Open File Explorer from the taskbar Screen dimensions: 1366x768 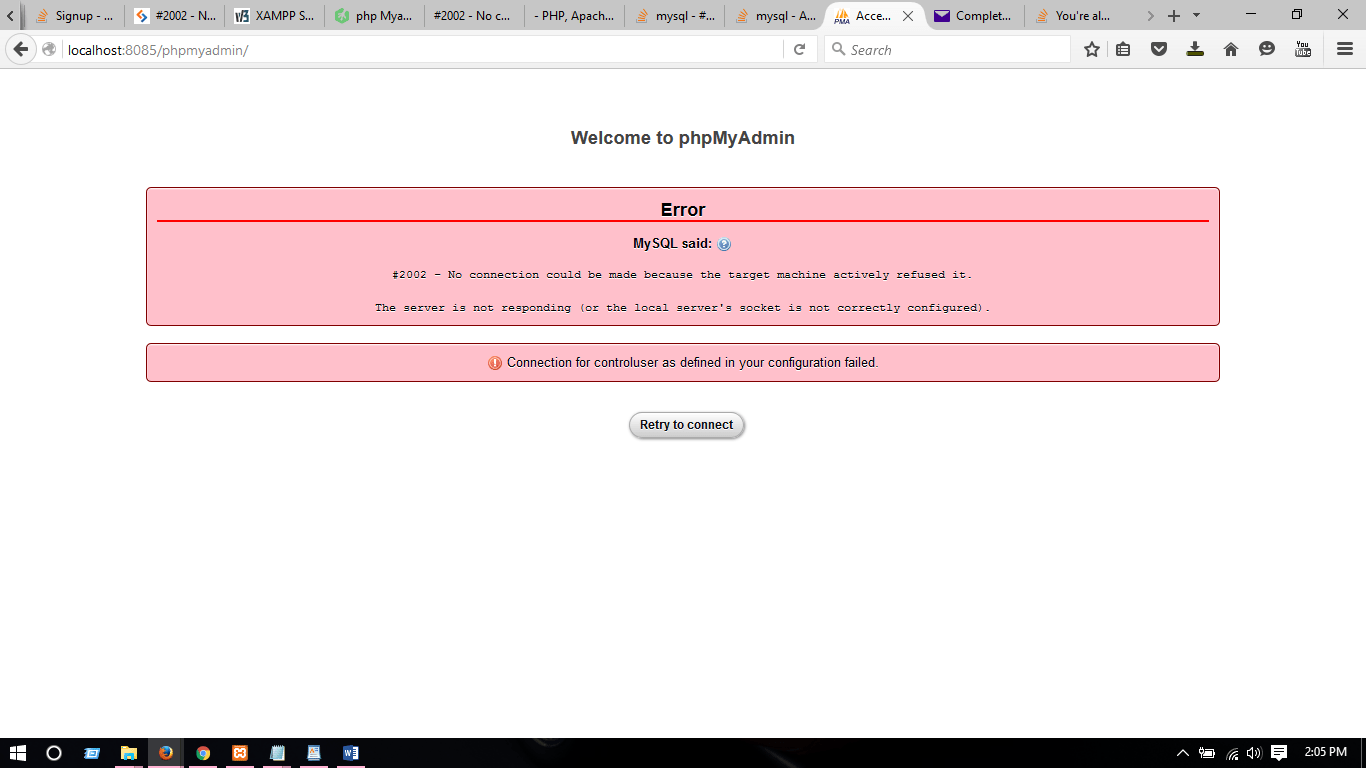(x=129, y=753)
